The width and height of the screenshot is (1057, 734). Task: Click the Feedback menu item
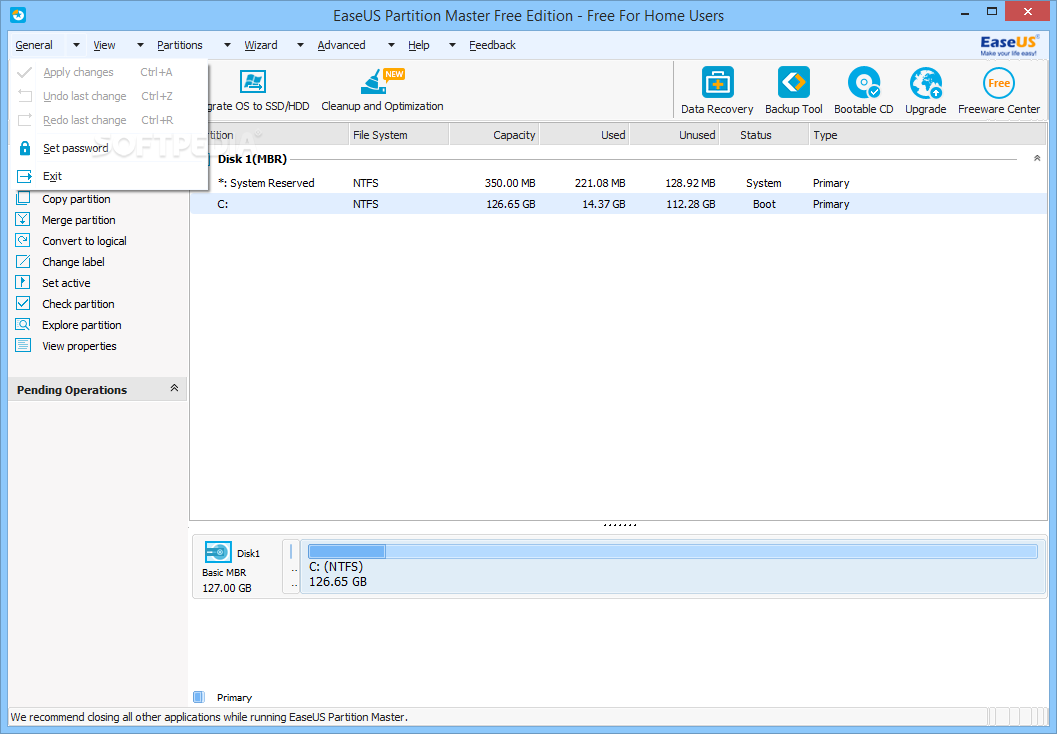click(492, 45)
